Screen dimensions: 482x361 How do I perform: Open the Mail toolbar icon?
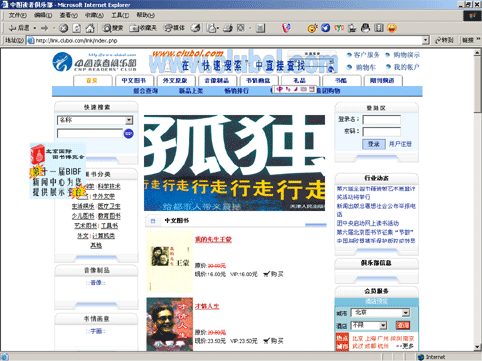click(211, 28)
